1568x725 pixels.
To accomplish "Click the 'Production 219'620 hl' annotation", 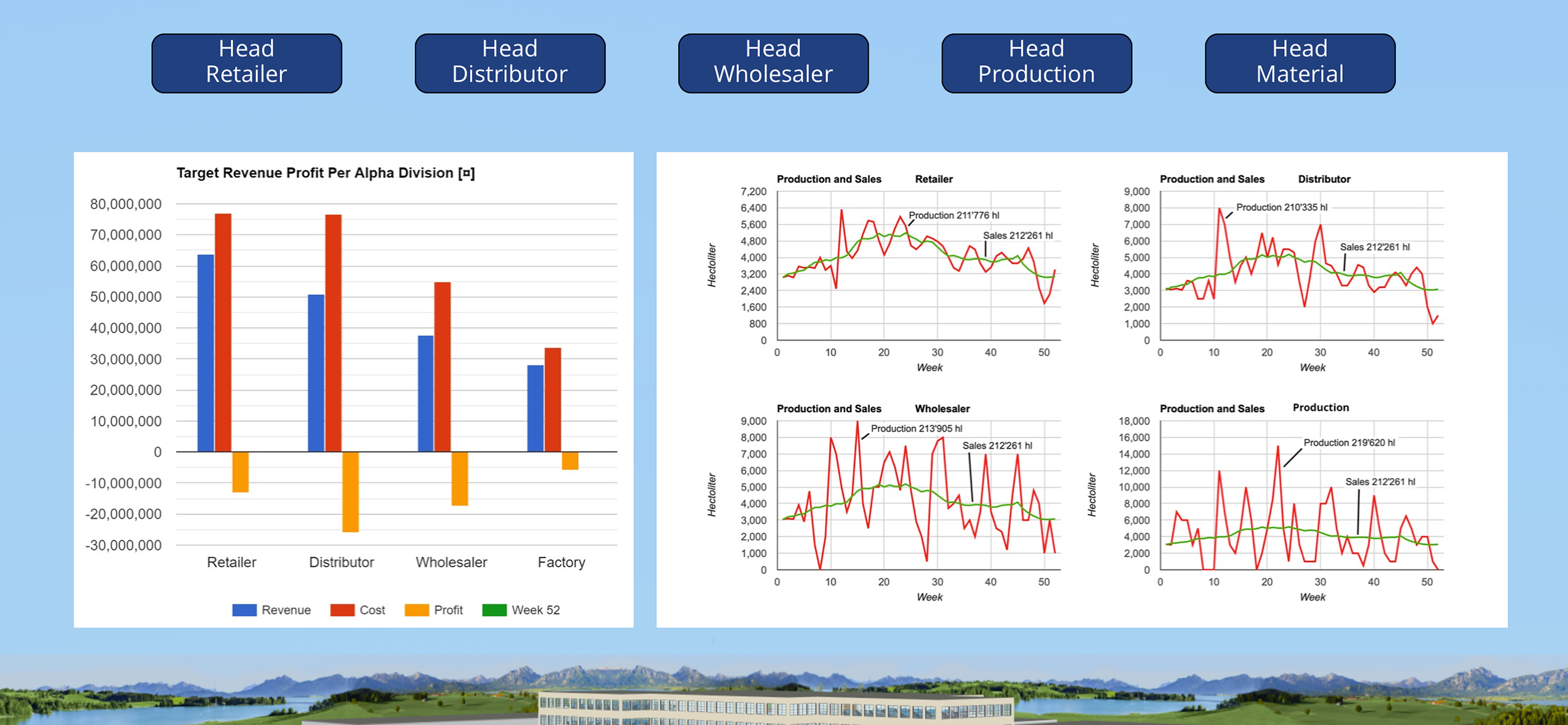I will point(1350,443).
